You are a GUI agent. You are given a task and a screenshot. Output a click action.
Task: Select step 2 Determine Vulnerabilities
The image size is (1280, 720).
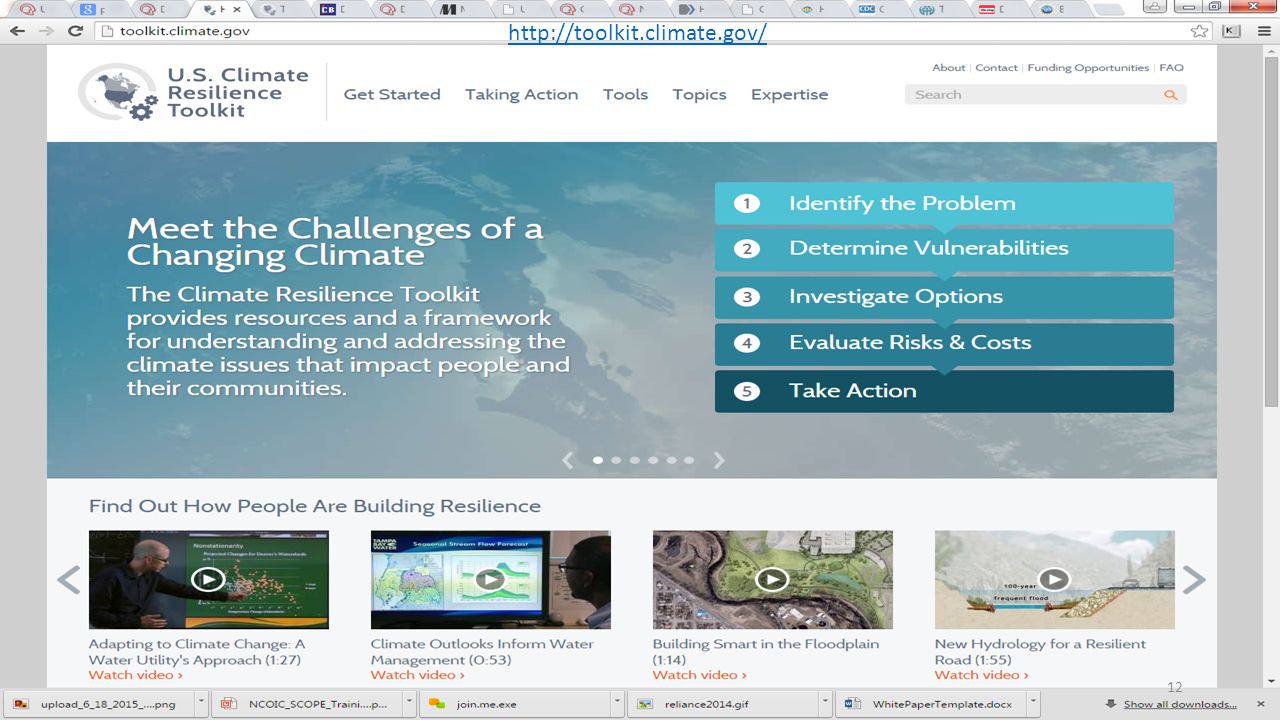click(944, 249)
